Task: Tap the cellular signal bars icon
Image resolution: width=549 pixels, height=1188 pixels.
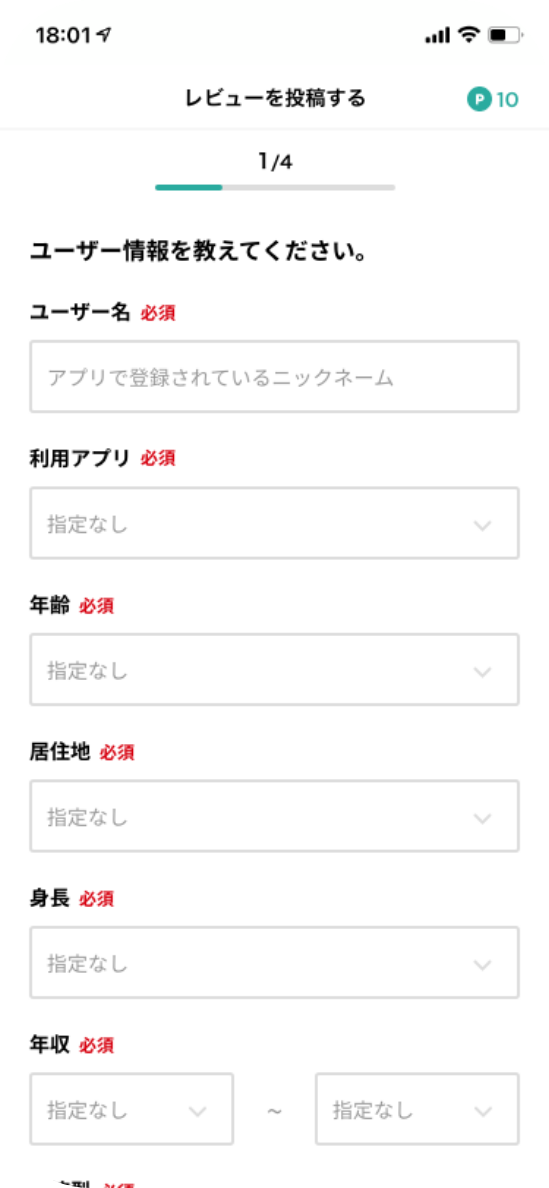Action: coord(438,35)
